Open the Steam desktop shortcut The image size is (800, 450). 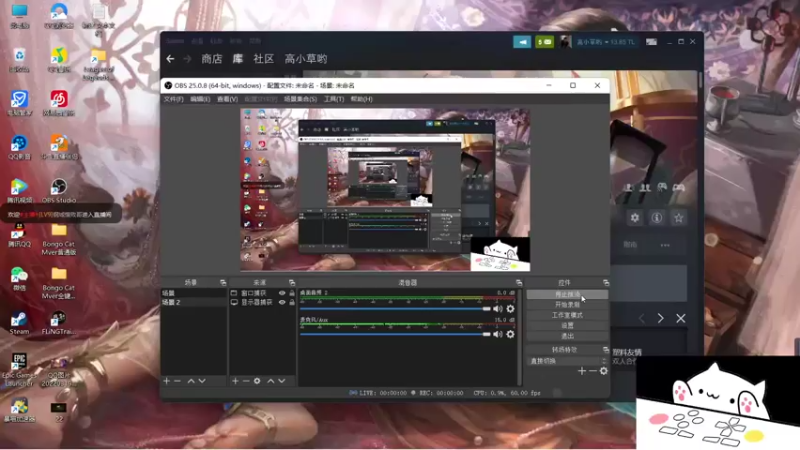[x=19, y=323]
